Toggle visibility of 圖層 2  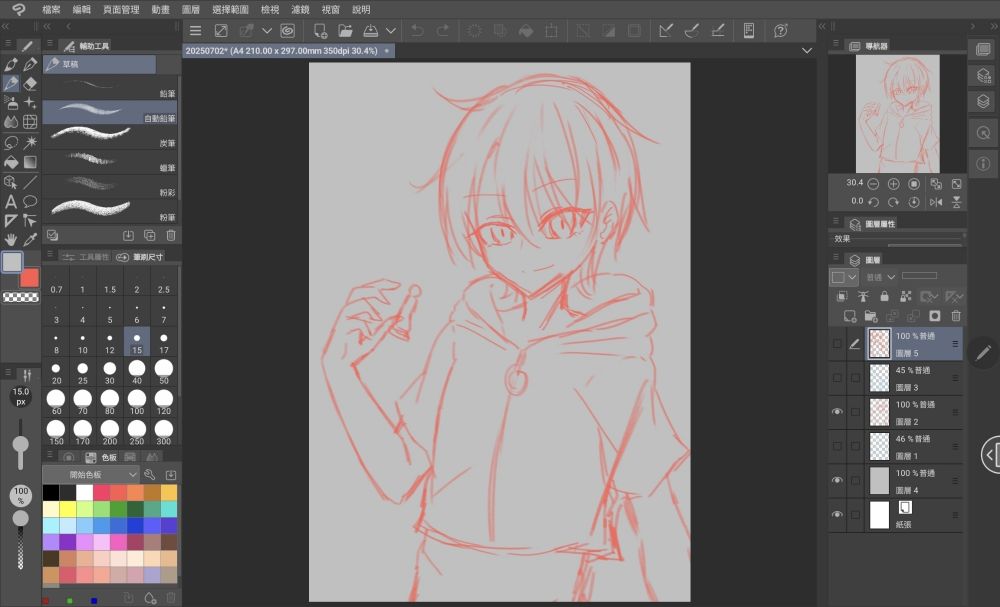point(837,412)
